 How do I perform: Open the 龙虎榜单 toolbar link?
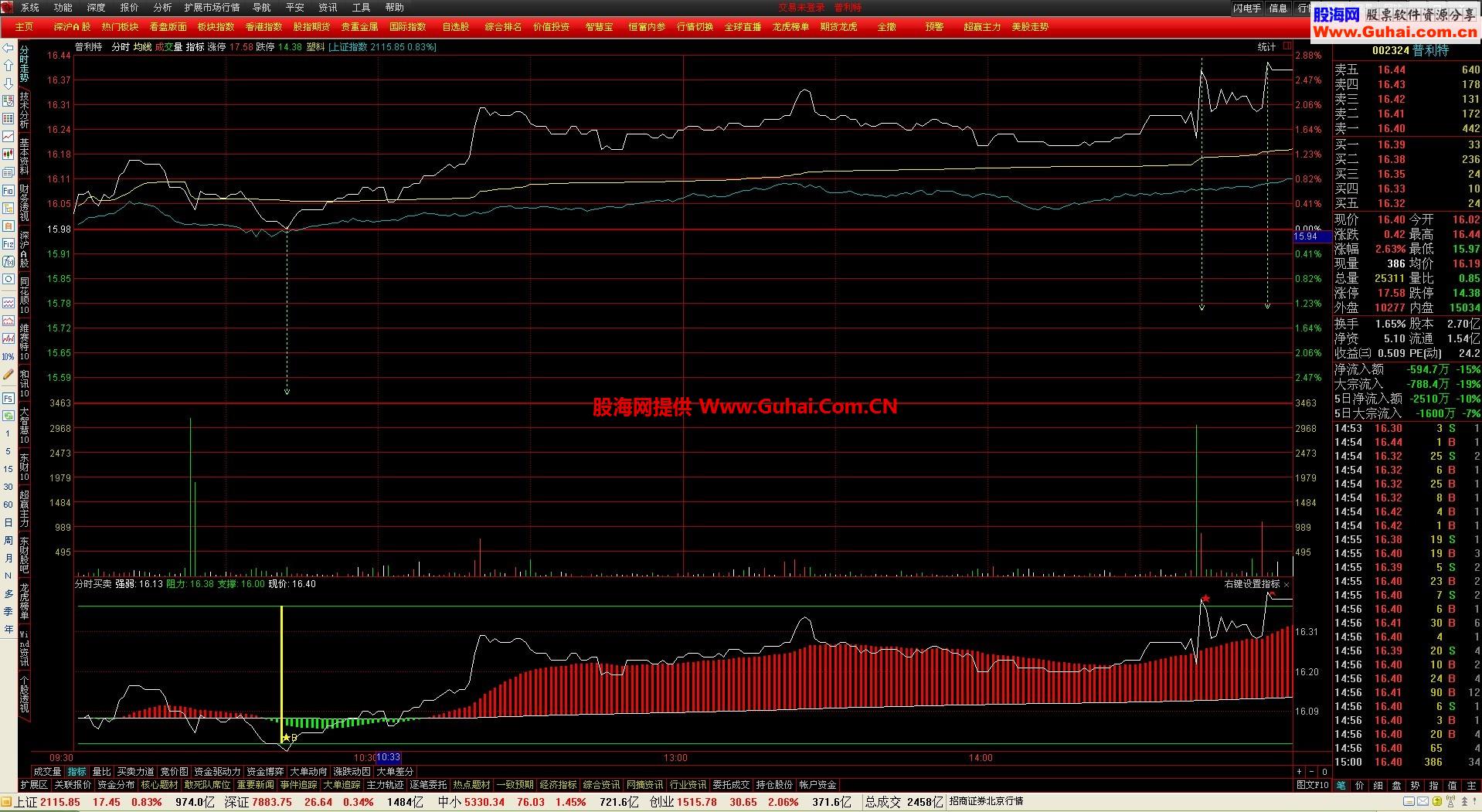coord(790,26)
